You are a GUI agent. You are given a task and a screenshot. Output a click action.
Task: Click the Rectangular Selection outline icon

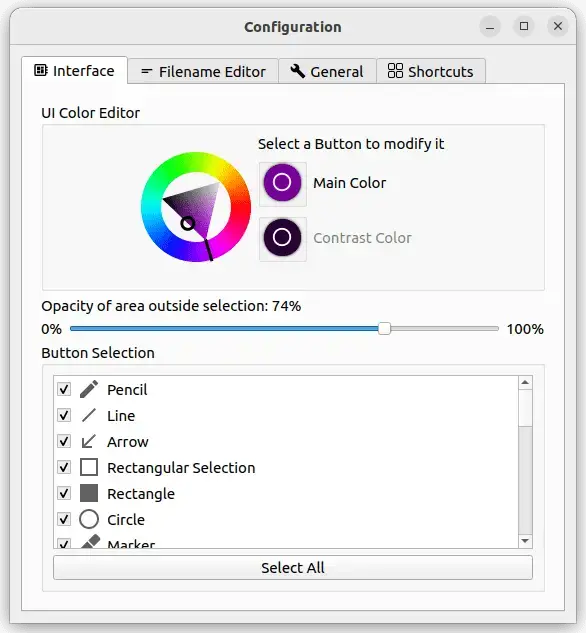pyautogui.click(x=89, y=467)
